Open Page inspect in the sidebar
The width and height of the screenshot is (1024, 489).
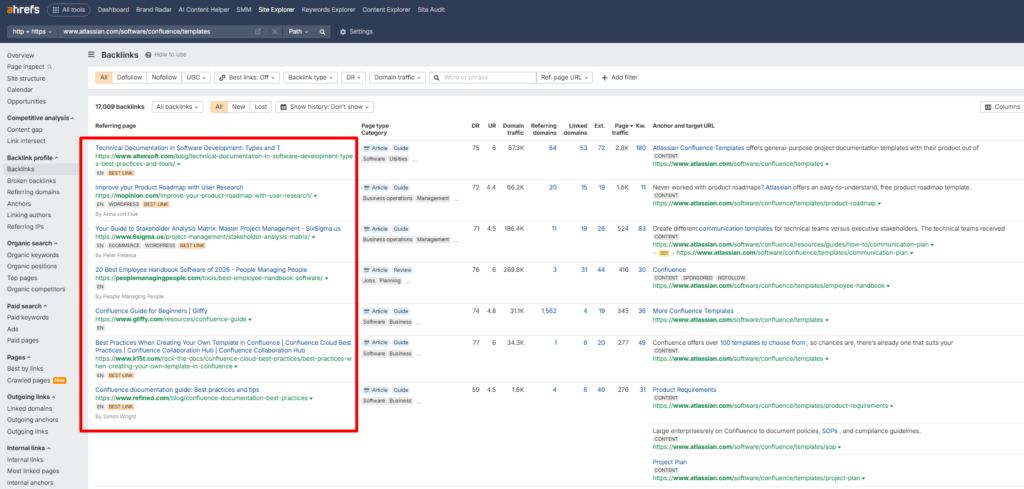point(28,67)
